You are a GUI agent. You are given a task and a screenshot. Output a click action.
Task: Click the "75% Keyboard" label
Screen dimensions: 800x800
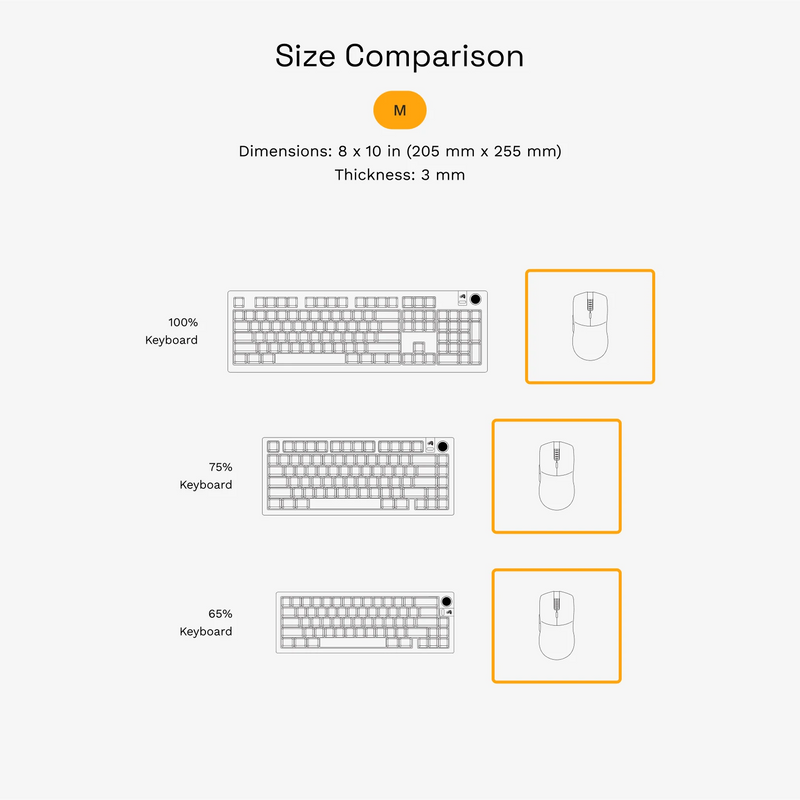click(x=206, y=476)
